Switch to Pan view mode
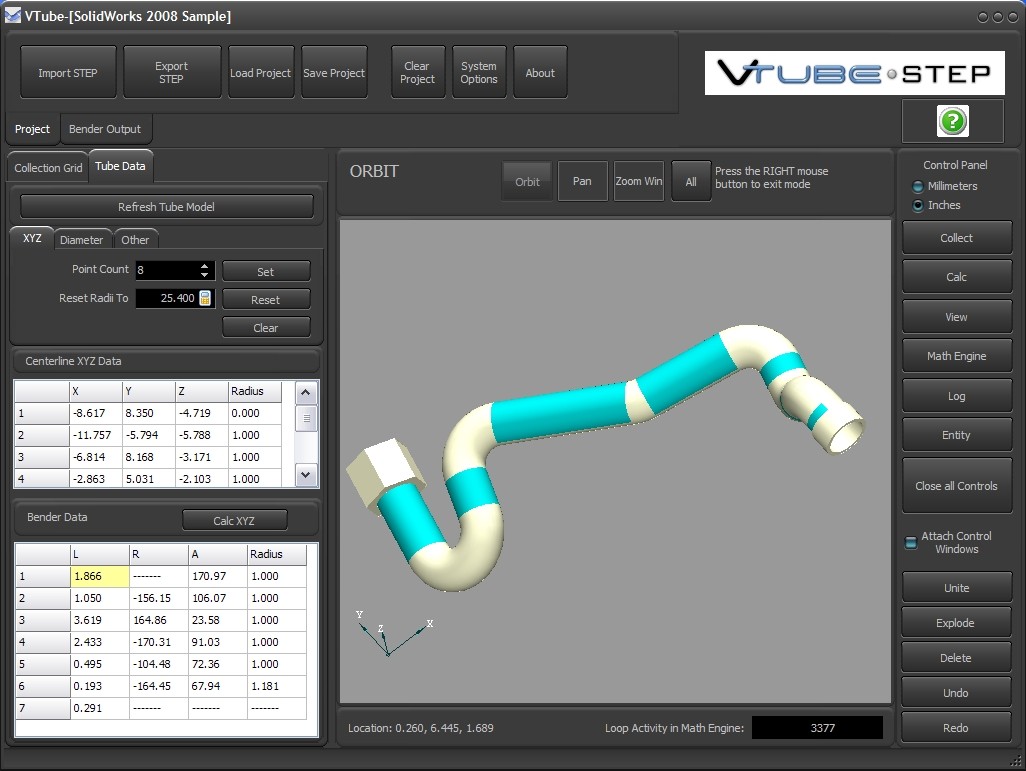This screenshot has height=771, width=1026. click(x=582, y=182)
